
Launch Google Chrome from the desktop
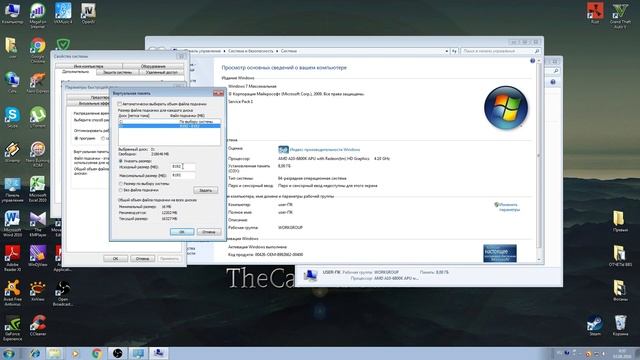click(38, 50)
